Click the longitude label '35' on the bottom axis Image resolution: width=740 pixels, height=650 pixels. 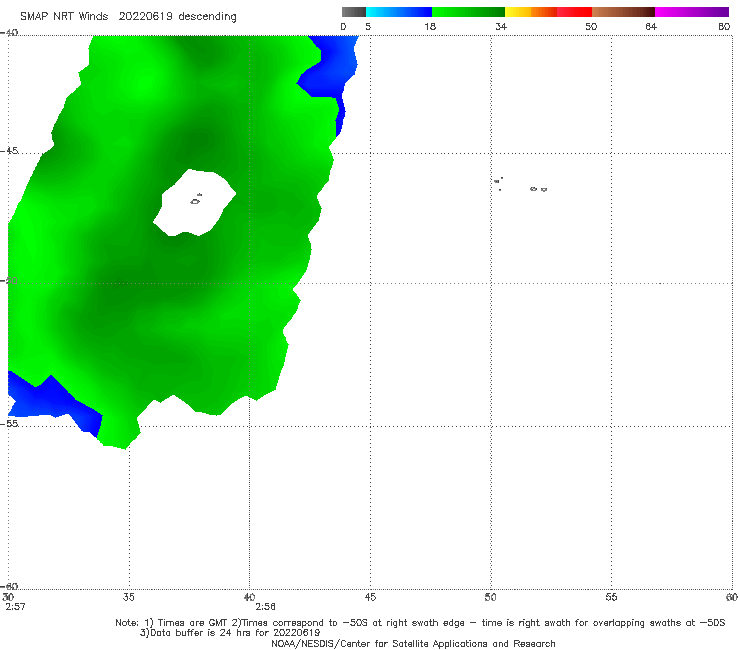pyautogui.click(x=128, y=597)
